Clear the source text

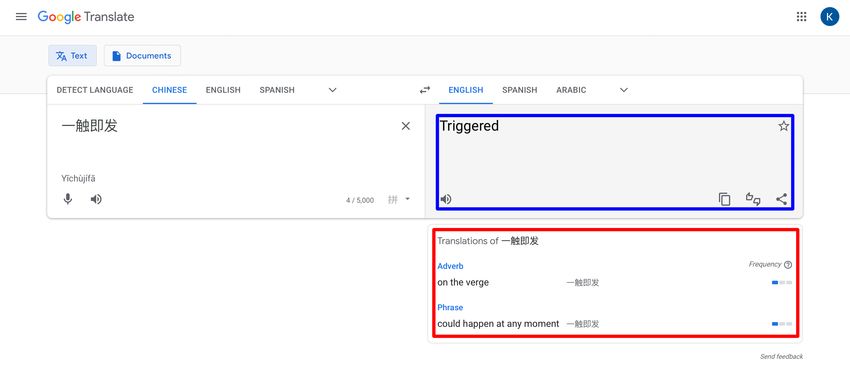(405, 126)
